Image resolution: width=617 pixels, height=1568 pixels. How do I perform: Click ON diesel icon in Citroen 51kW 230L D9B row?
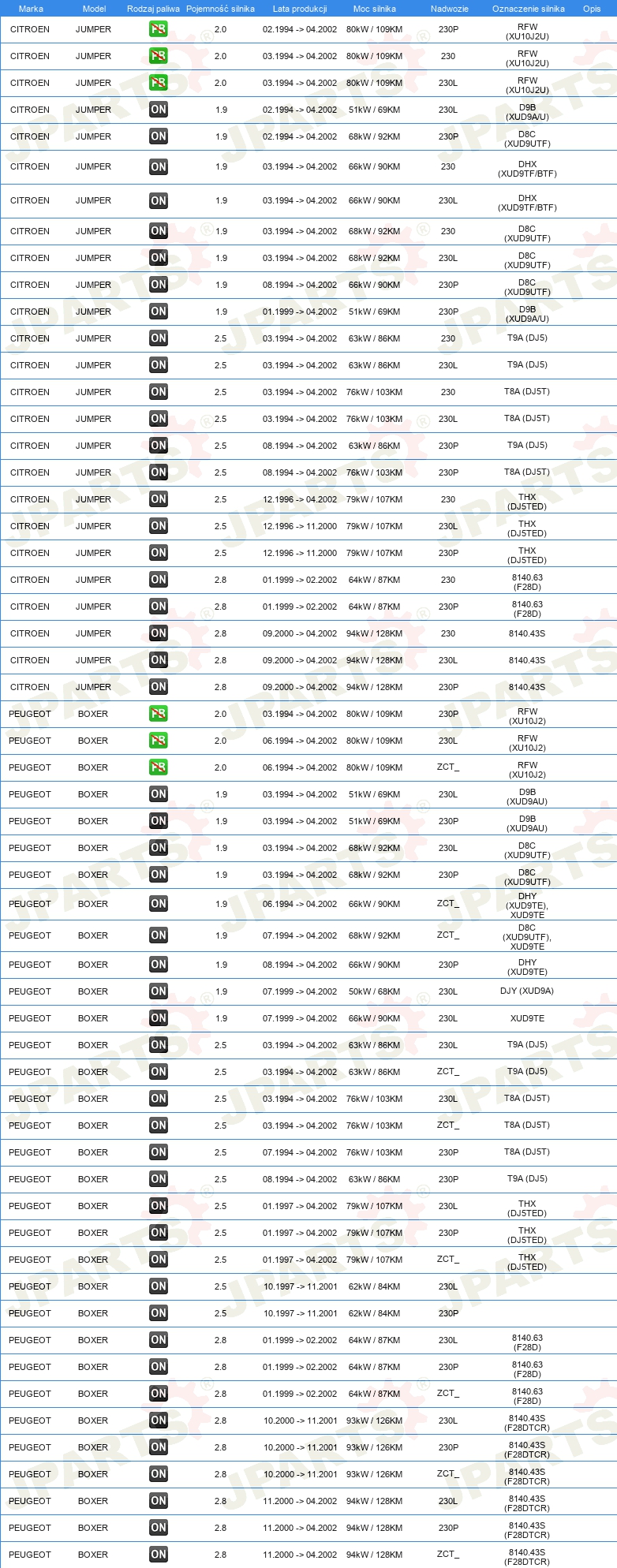159,110
